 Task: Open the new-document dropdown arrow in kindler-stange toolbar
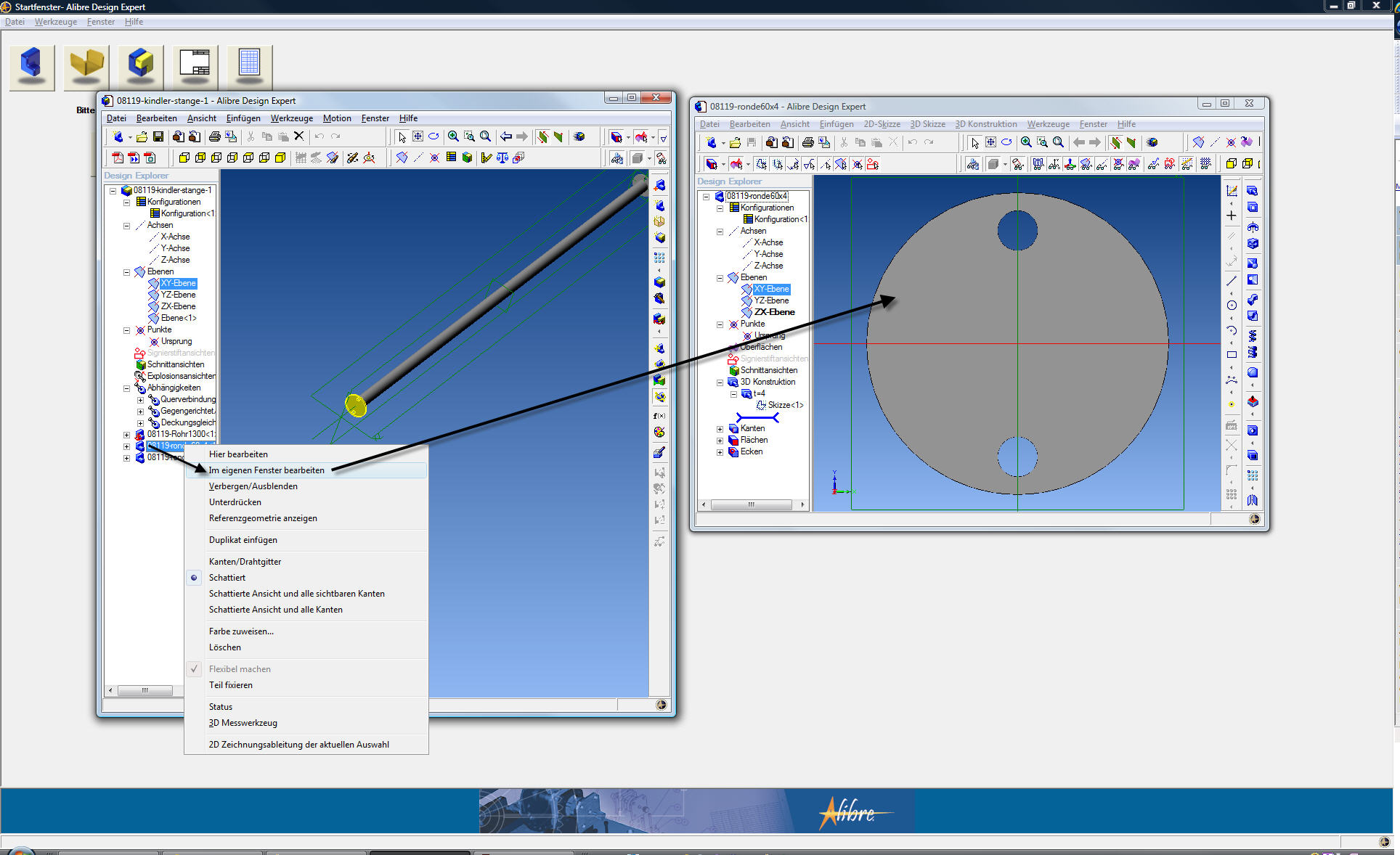coord(130,137)
